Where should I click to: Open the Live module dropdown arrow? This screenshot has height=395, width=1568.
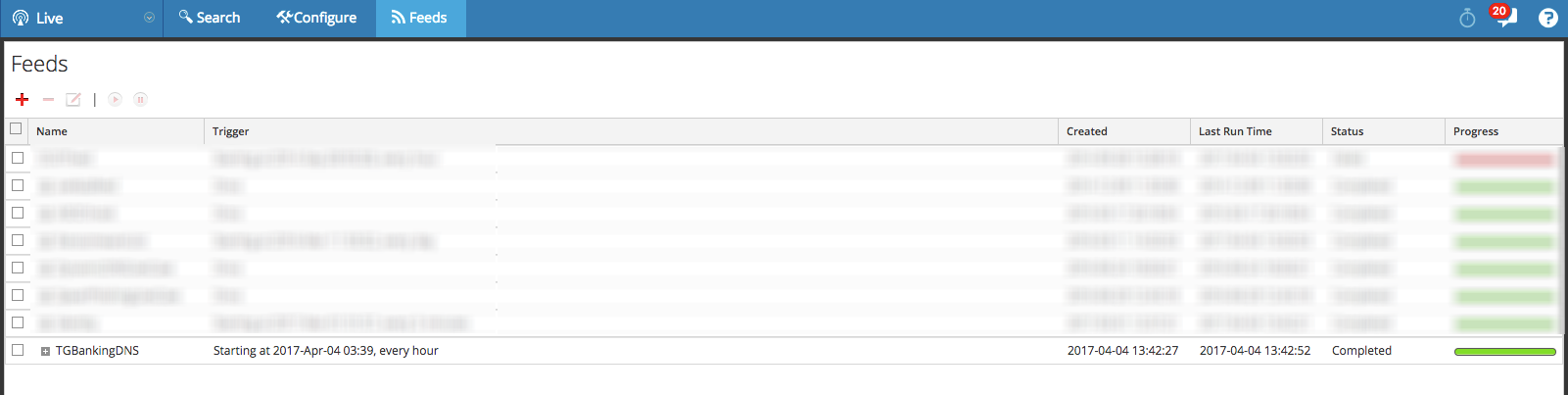(149, 18)
